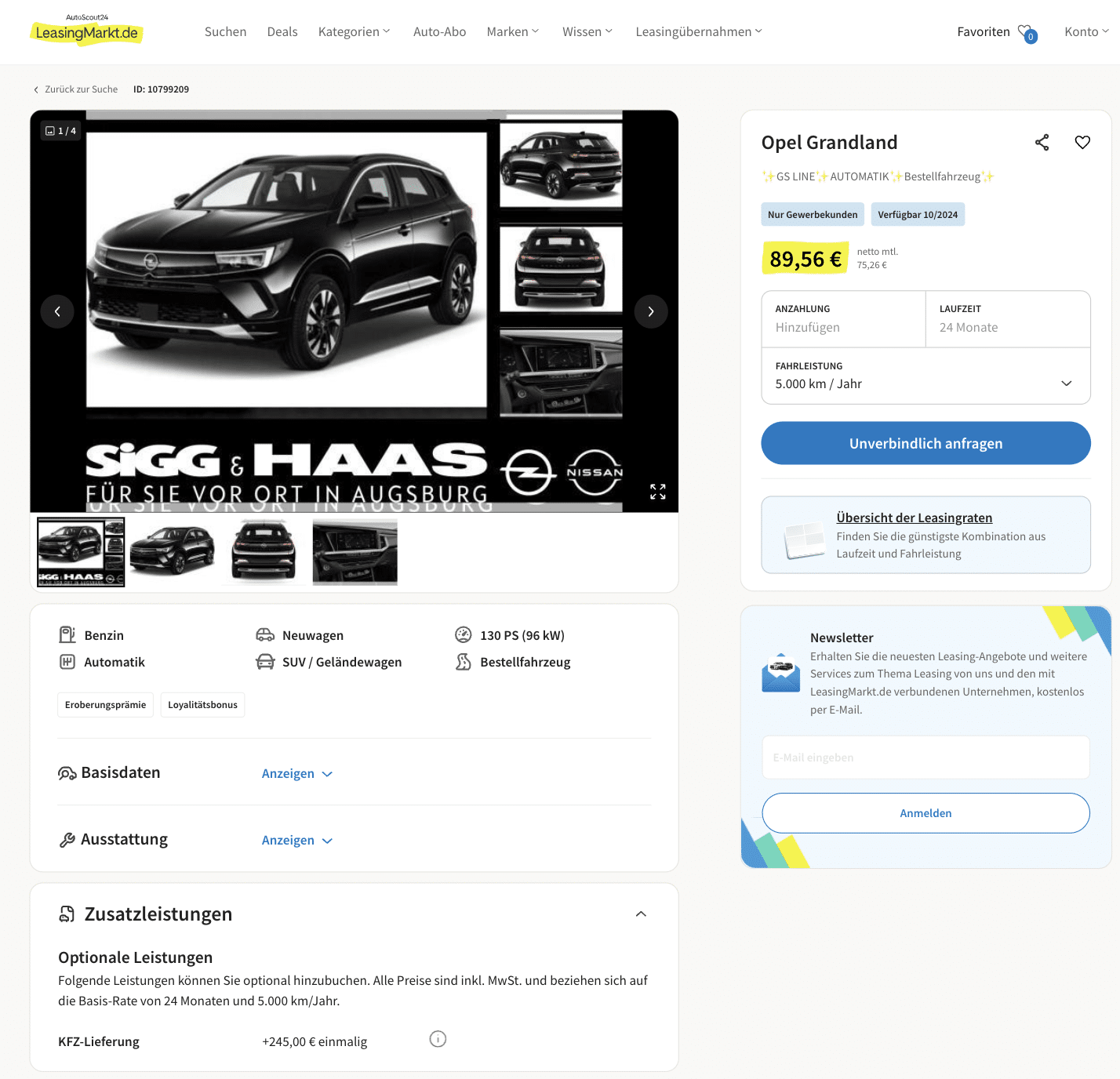Go to previous gallery image with left arrow
The image size is (1120, 1079).
pos(57,311)
